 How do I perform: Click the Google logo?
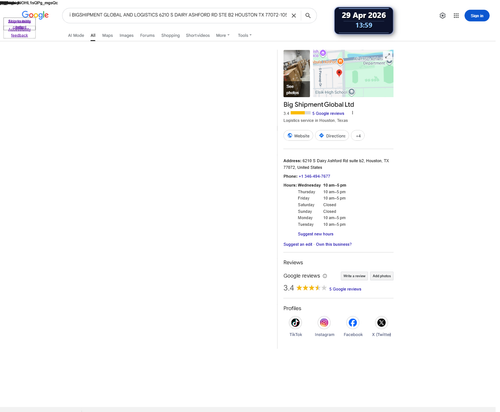35,15
